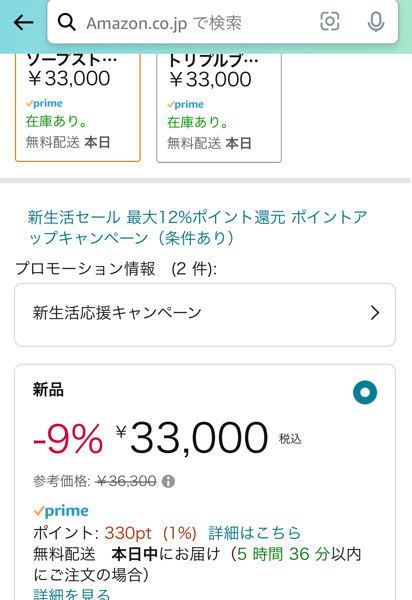Select the 新品 radio button
Screen dimensions: 412x600
(x=365, y=392)
